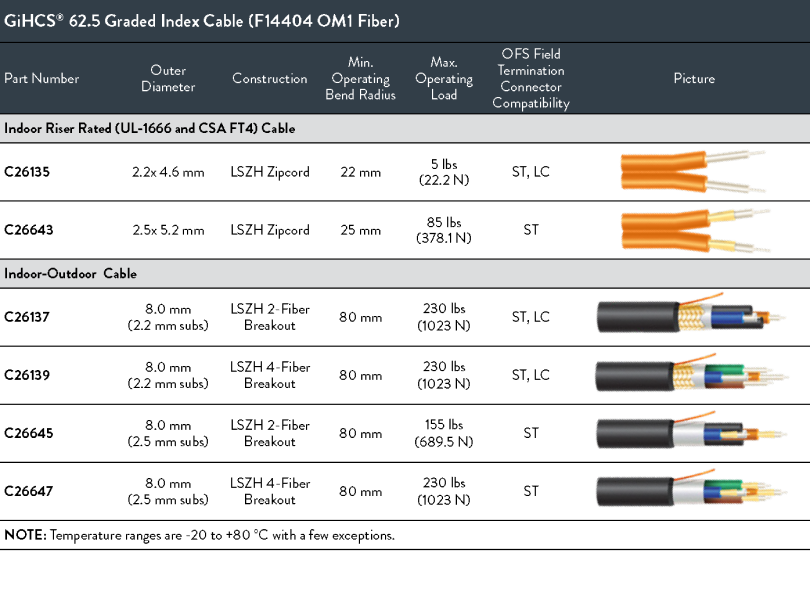Click the Indoor-Outdoor Cable section heading

70,274
